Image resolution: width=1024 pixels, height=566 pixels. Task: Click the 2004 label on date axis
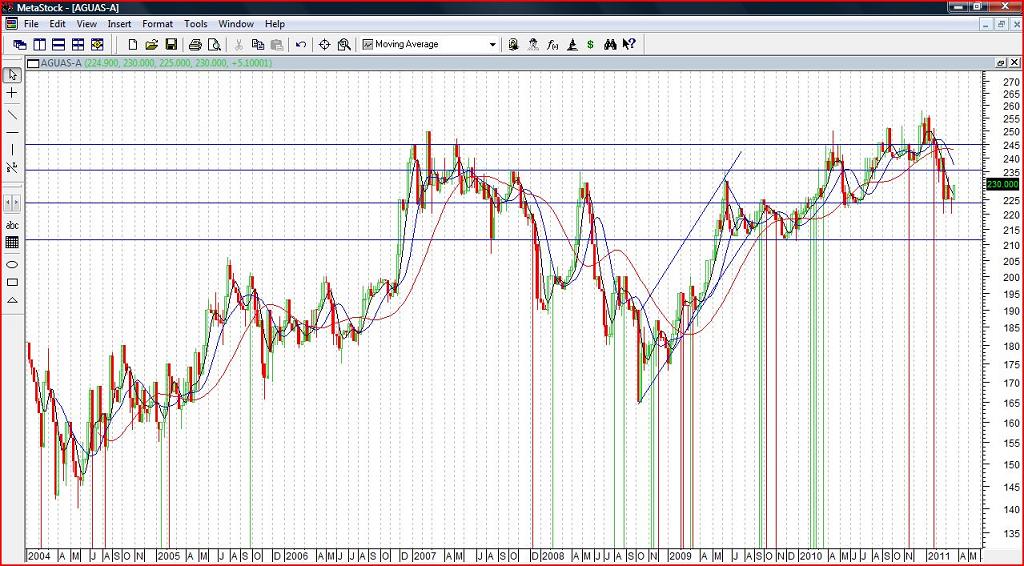tap(39, 556)
